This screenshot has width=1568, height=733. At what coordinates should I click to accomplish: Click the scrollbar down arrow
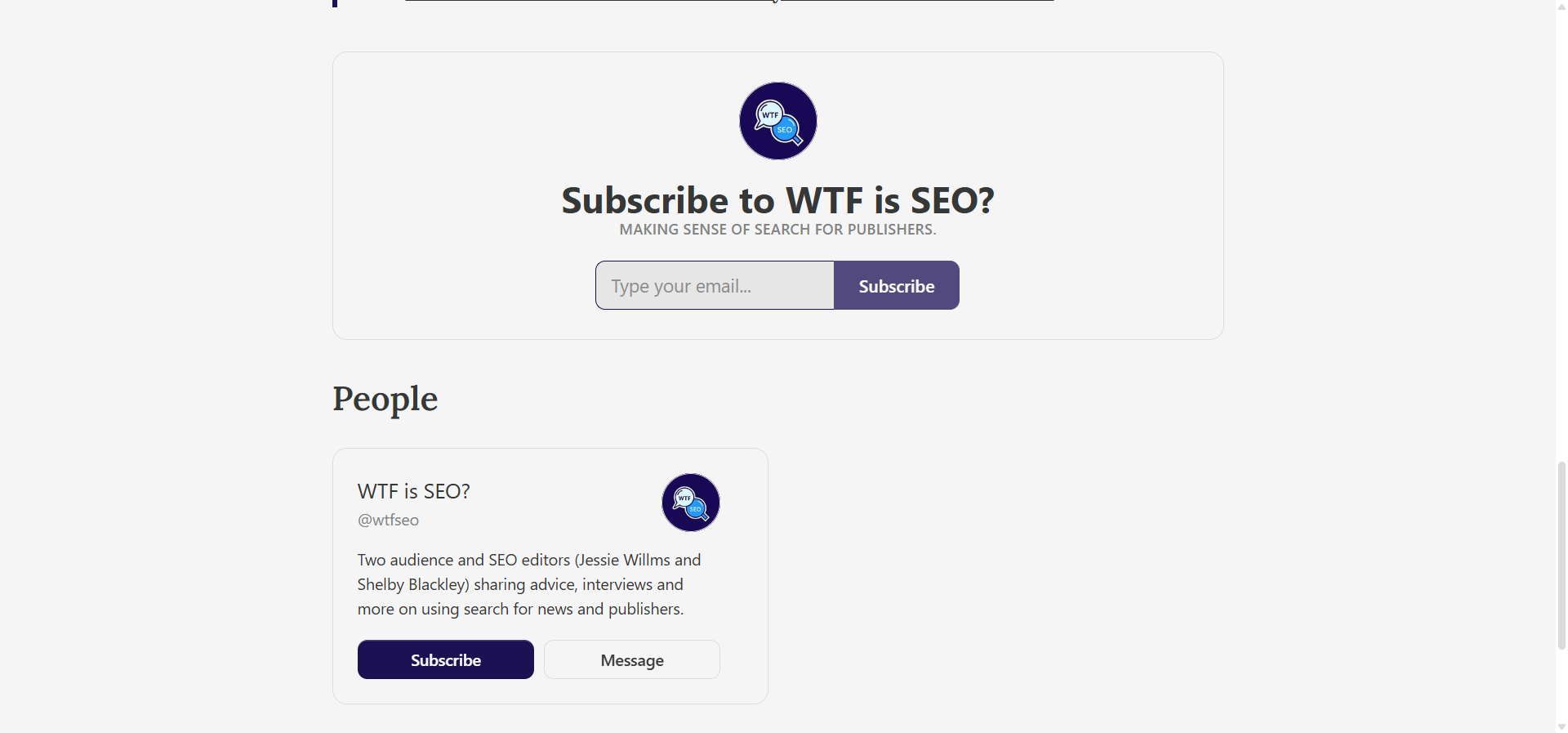click(x=1558, y=726)
